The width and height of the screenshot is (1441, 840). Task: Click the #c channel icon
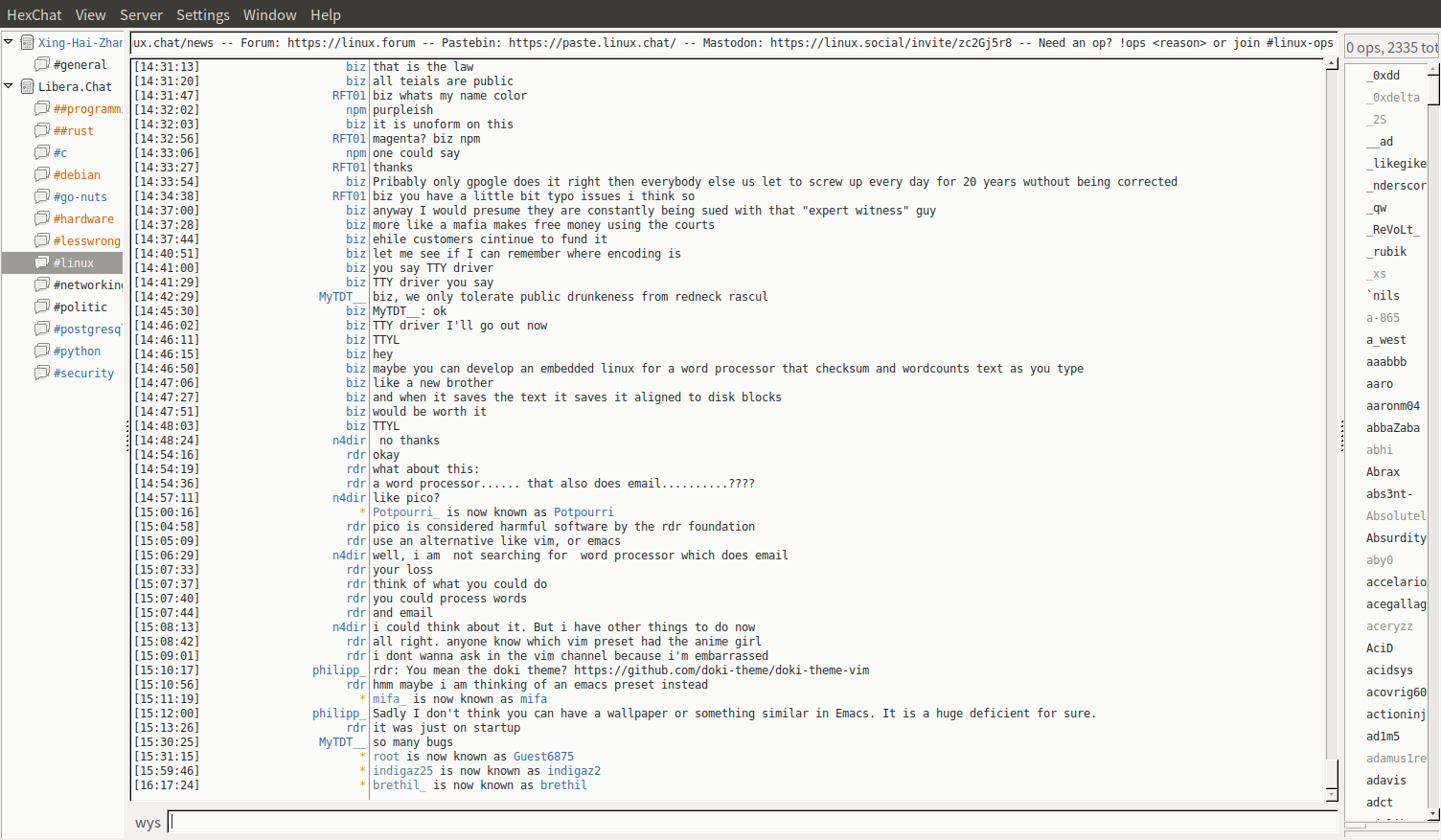coord(42,152)
